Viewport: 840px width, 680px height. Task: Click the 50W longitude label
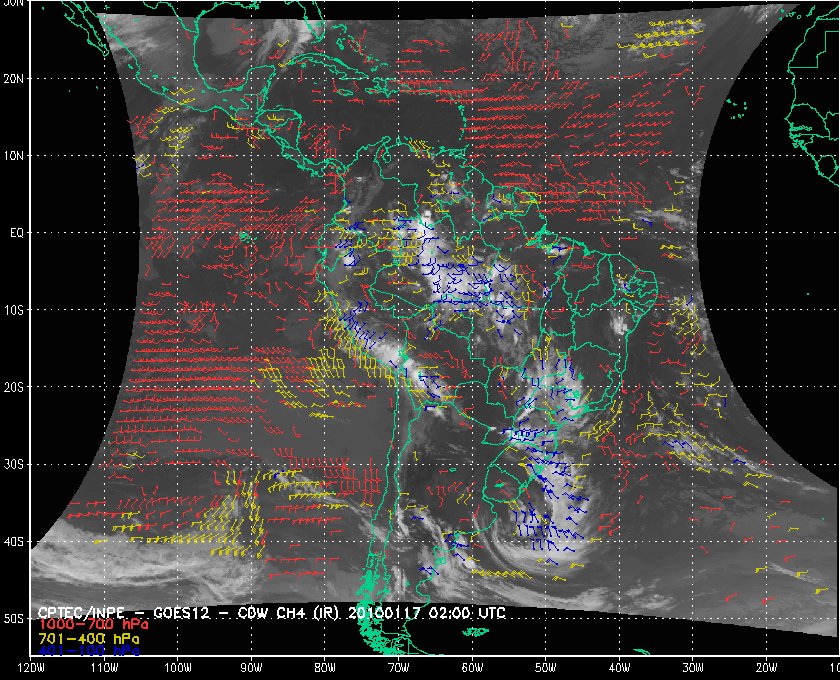[545, 668]
